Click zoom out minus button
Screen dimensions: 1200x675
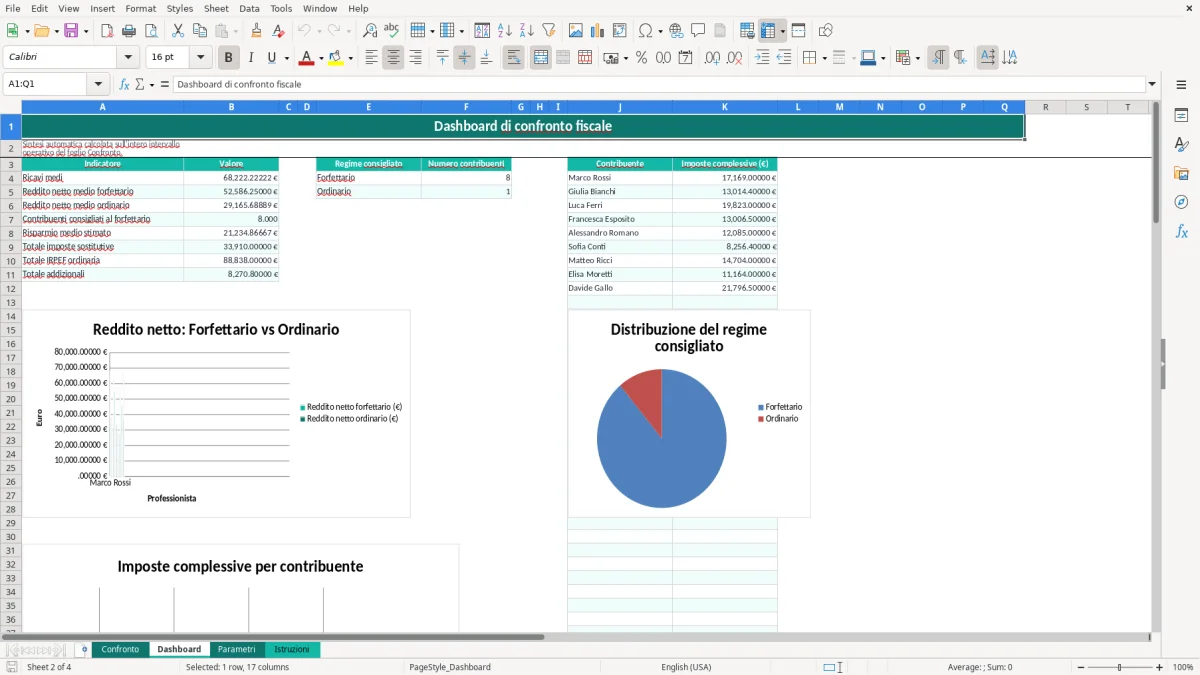1080,667
